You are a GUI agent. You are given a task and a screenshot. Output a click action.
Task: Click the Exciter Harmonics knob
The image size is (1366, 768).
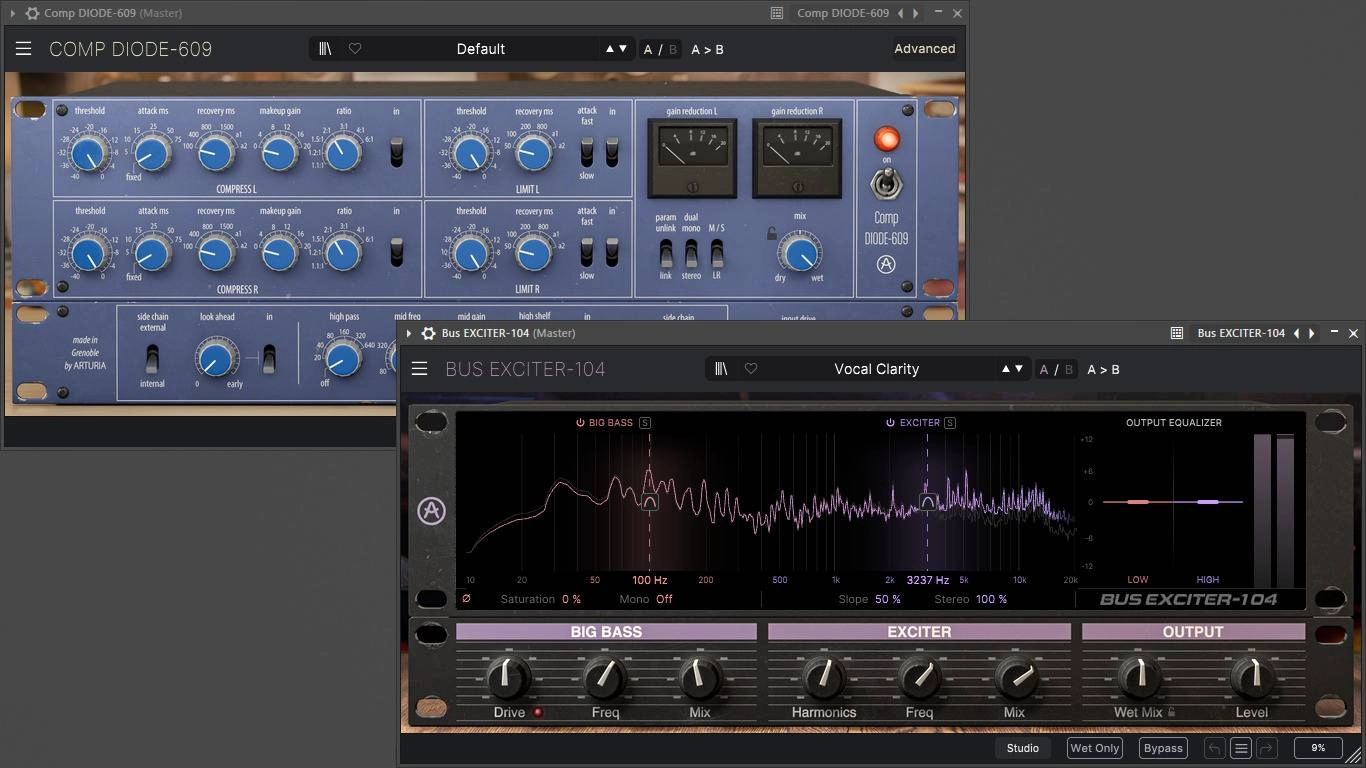coord(824,677)
